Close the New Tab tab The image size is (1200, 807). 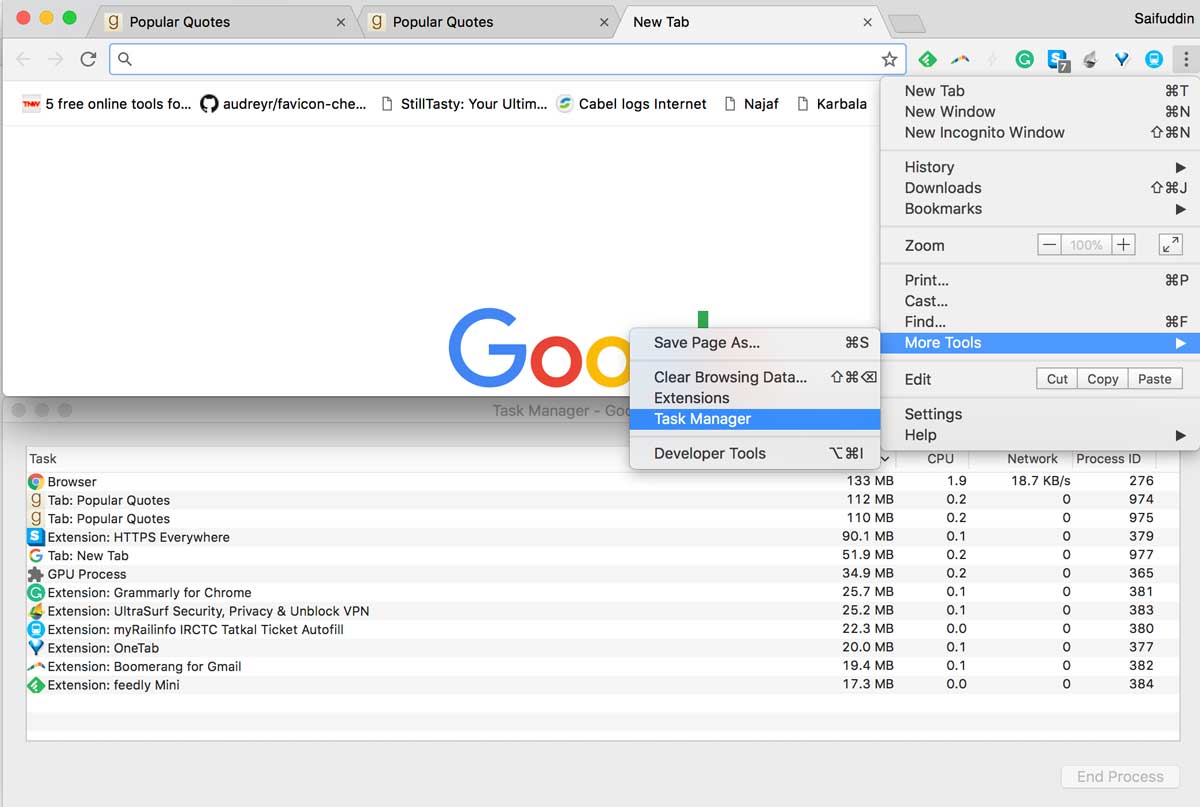868,22
